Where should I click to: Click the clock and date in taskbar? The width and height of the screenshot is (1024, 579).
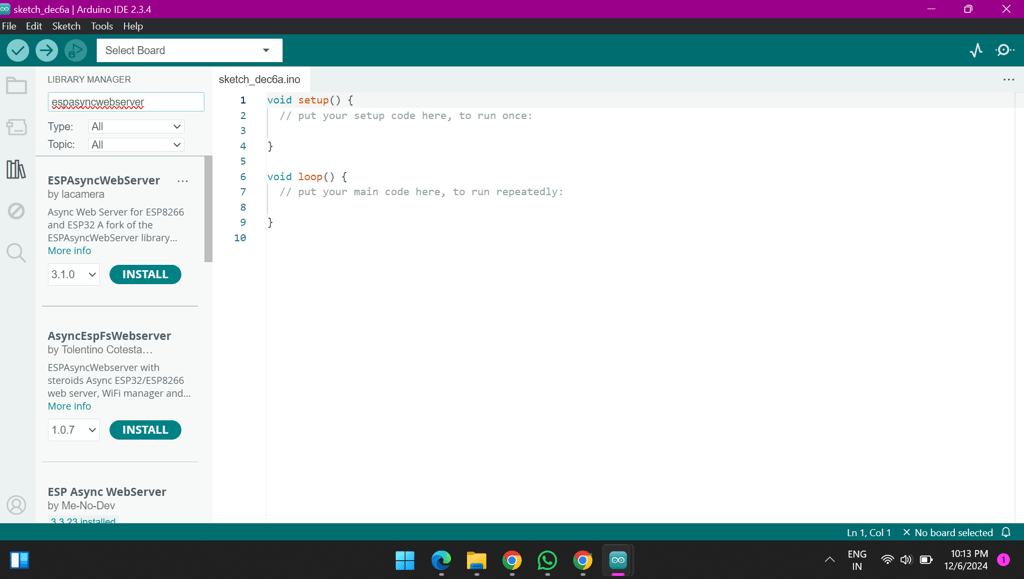tap(966, 559)
